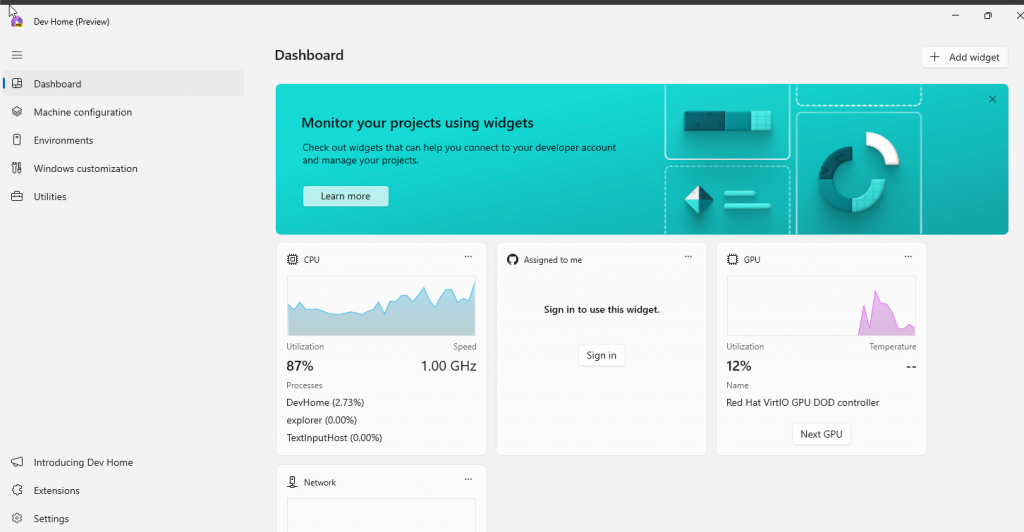The height and width of the screenshot is (532, 1024).
Task: Click the GPU utilization graph
Action: pos(822,305)
